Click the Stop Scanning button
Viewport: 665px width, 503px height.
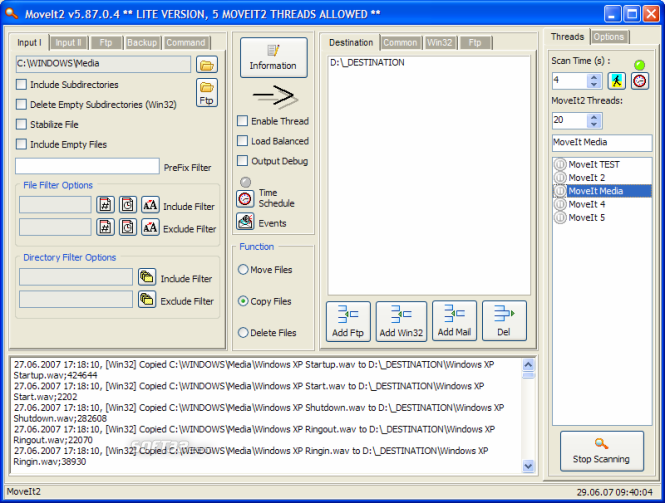pos(602,451)
